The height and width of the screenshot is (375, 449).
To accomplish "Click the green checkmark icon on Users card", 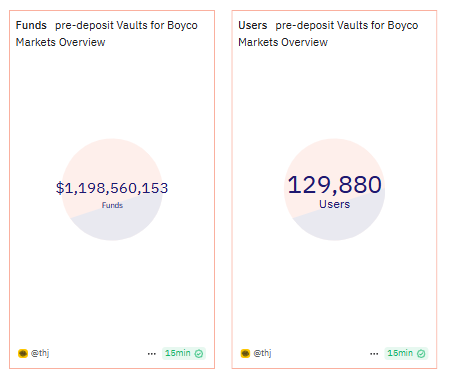I will point(421,353).
